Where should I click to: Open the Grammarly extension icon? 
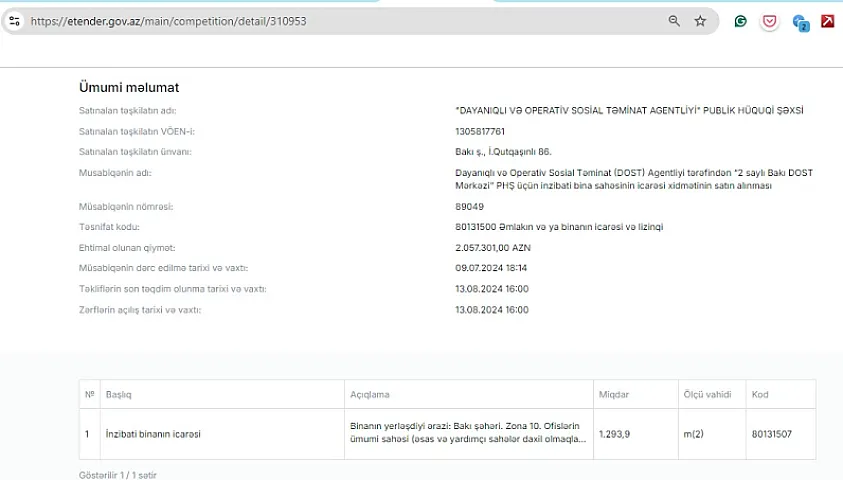tap(740, 21)
